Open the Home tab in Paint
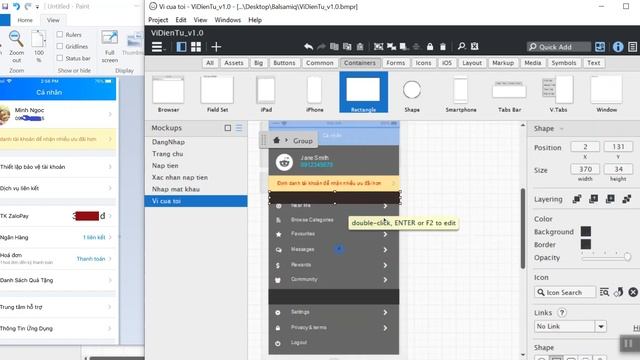Screen dimensions: 640x360 [x=25, y=20]
